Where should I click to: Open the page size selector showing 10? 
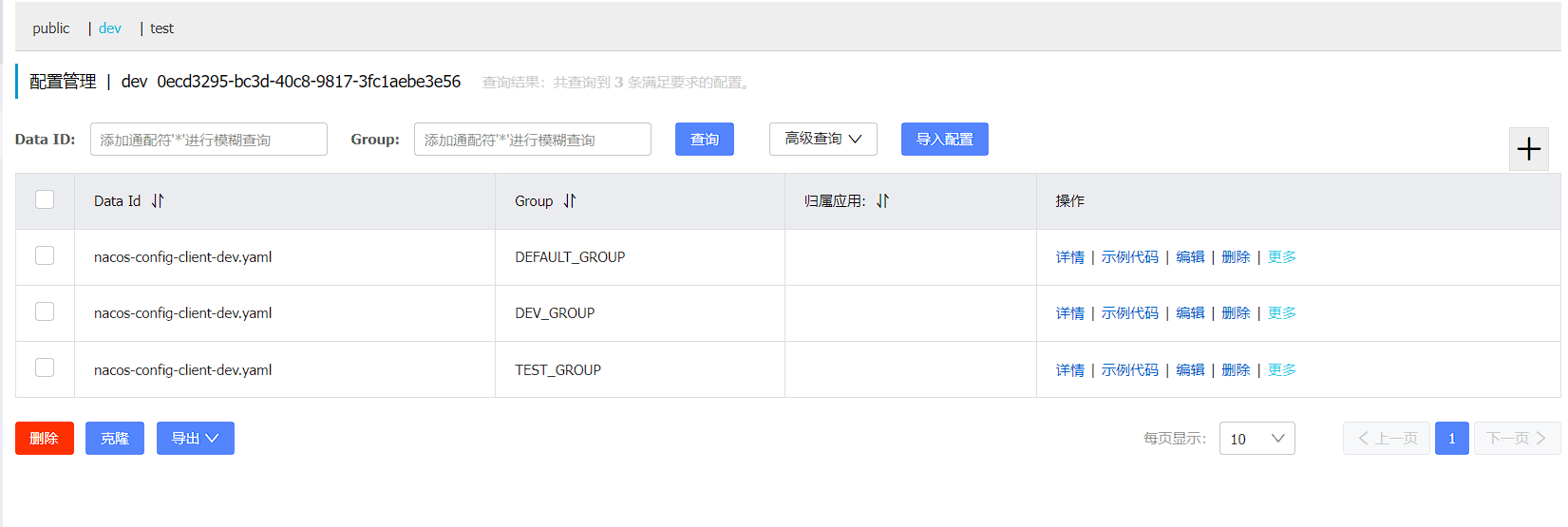click(1256, 439)
